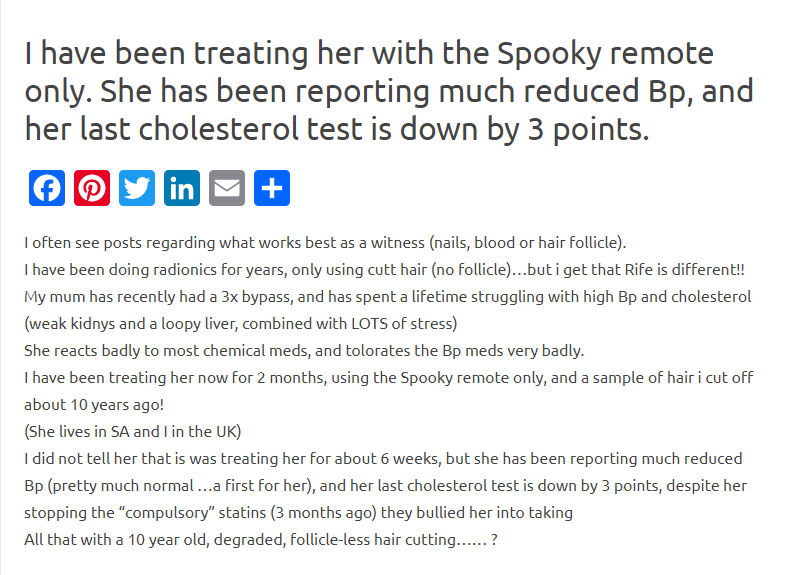787x575 pixels.
Task: Share the article on LinkedIn
Action: click(182, 188)
